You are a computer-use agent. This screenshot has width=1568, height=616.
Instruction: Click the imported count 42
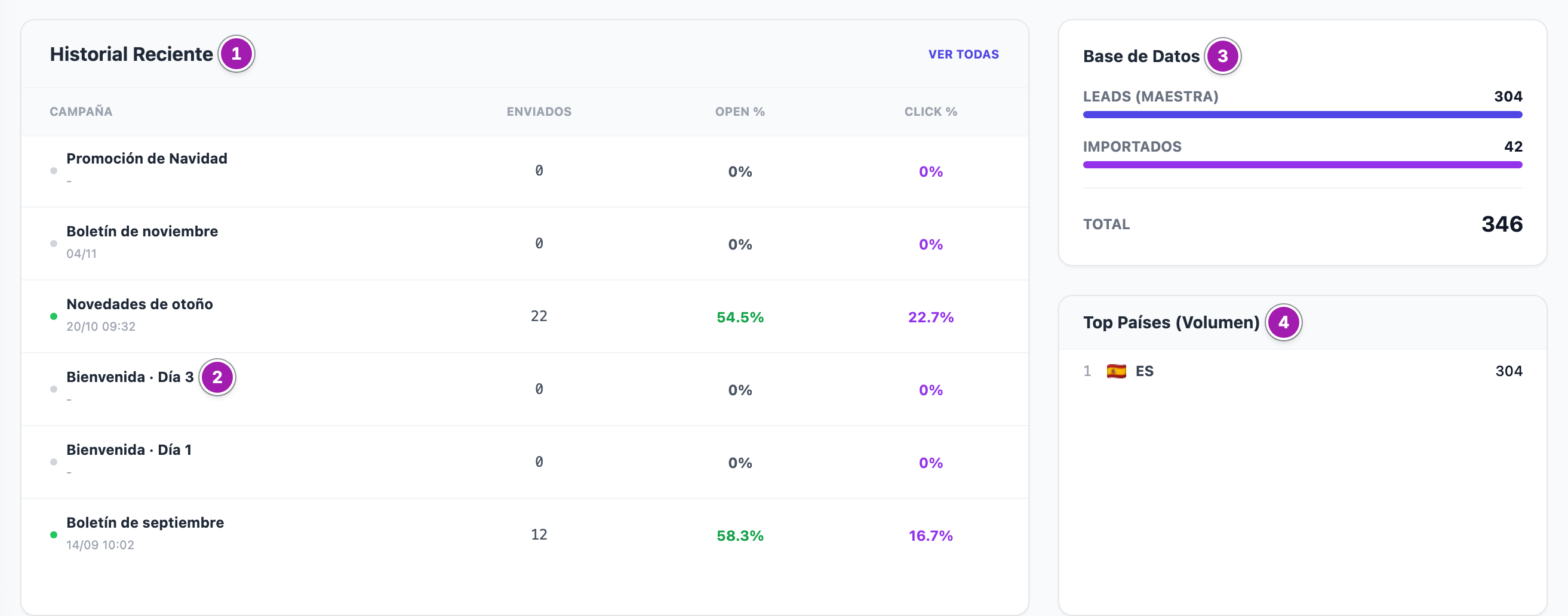[x=1512, y=147]
